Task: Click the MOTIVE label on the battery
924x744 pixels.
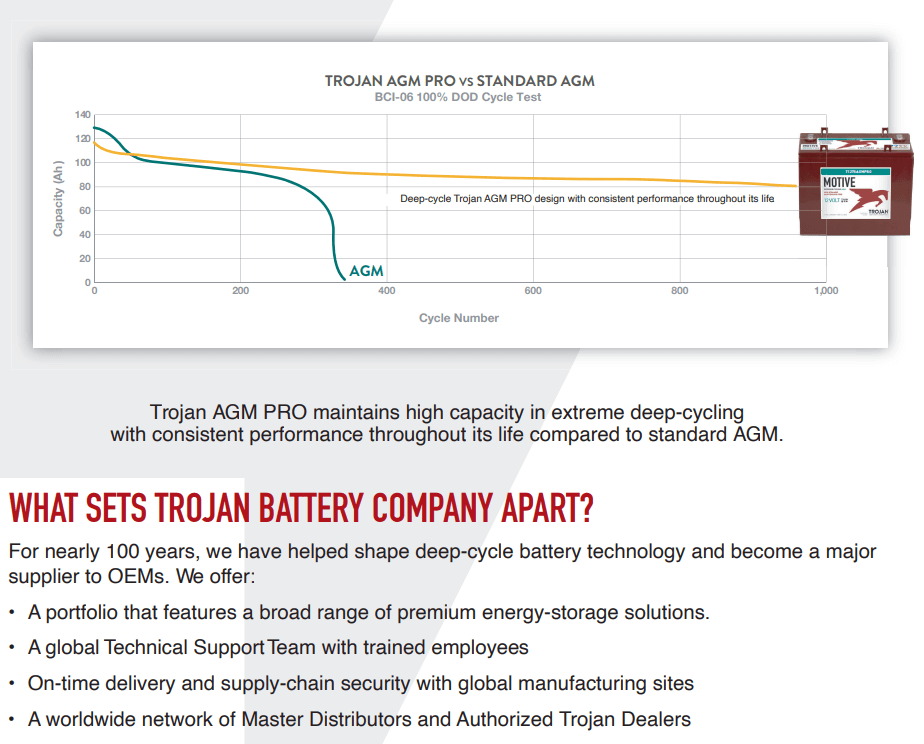Action: pyautogui.click(x=839, y=183)
